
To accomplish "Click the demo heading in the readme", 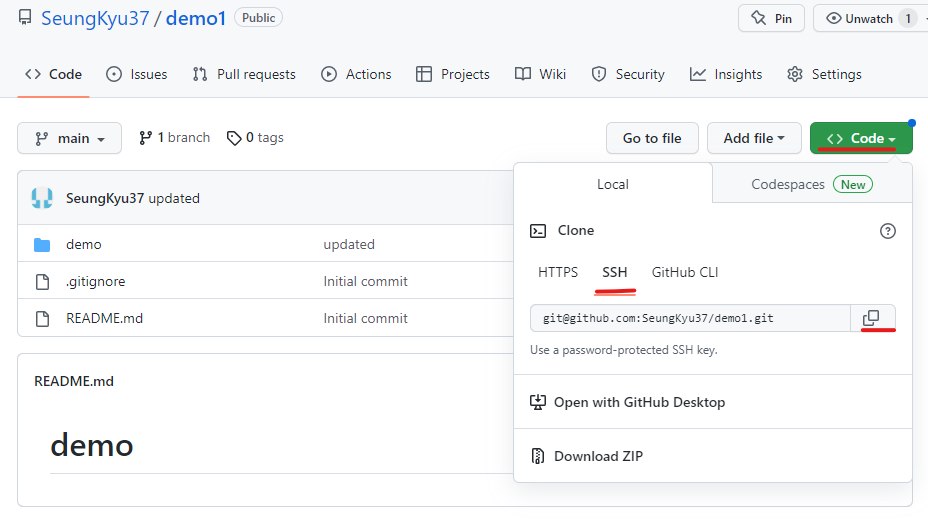I will click(x=92, y=445).
